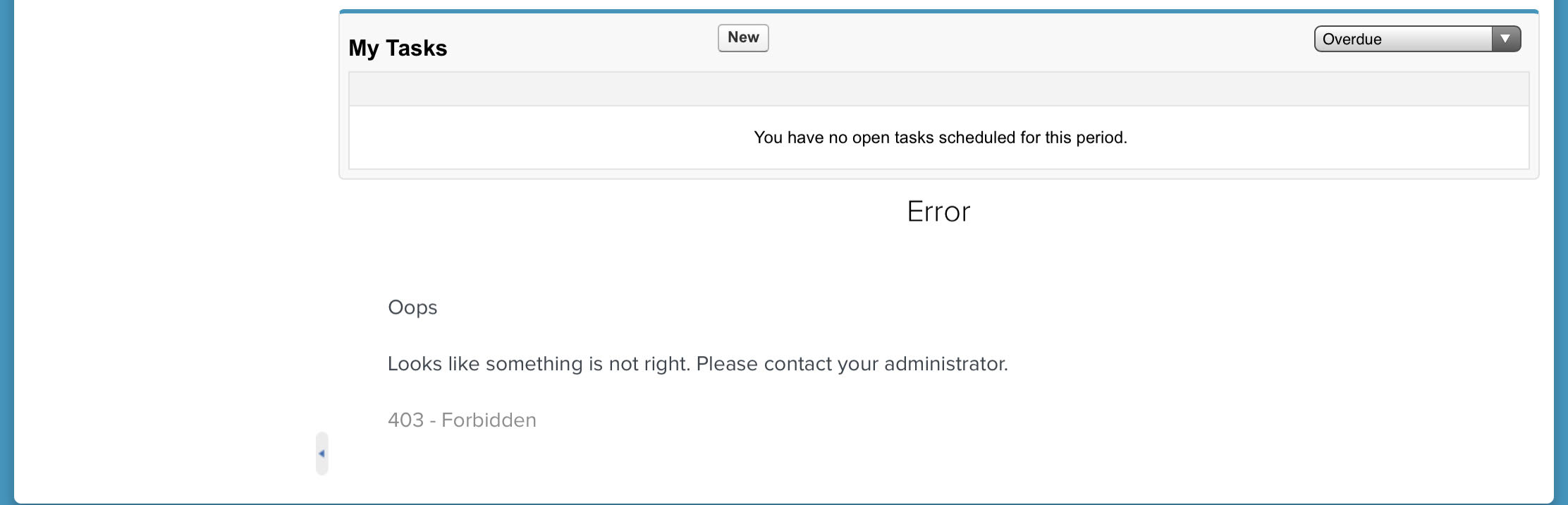Click the New task button
This screenshot has width=1568, height=505.
click(x=743, y=38)
